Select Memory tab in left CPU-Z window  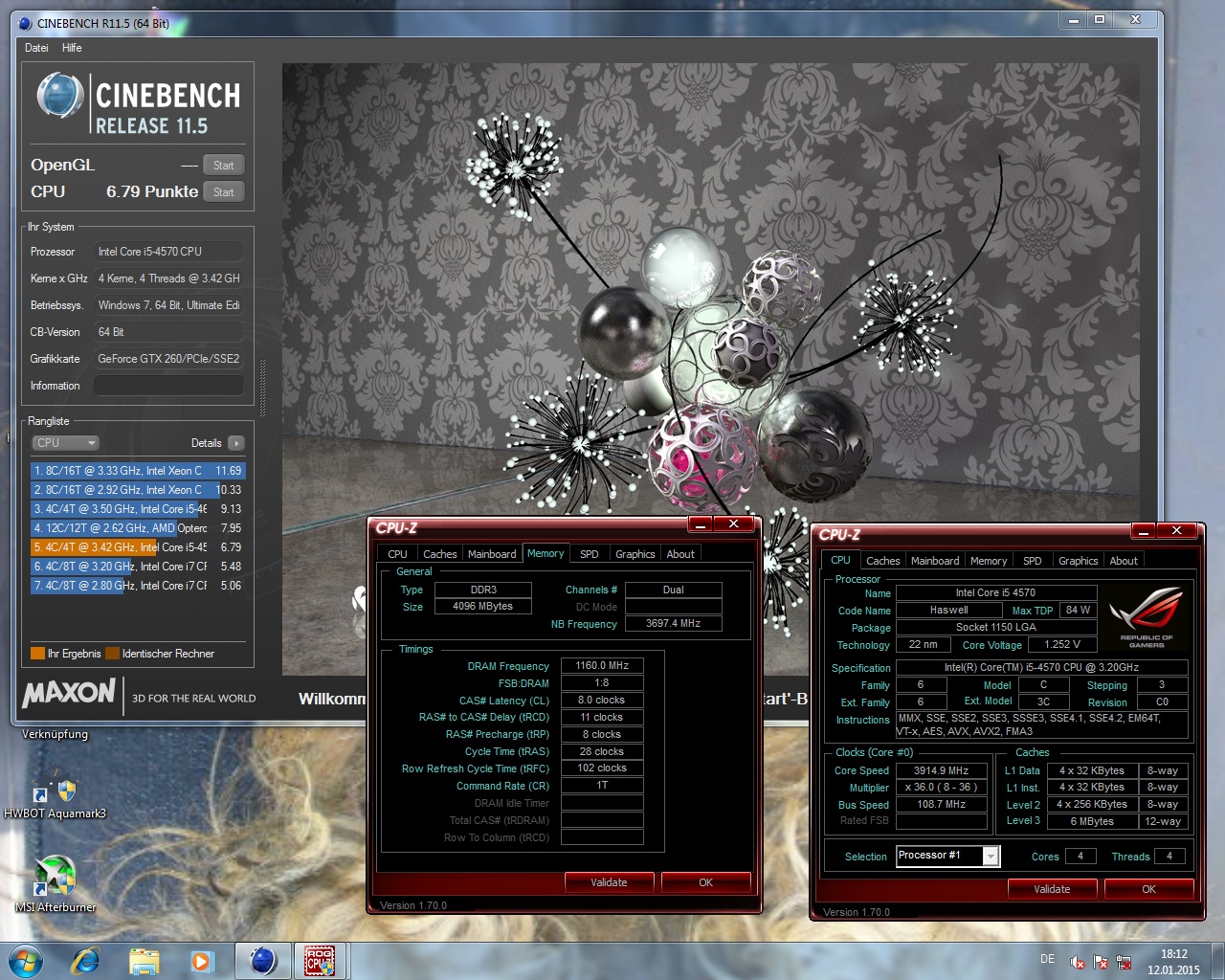[546, 553]
